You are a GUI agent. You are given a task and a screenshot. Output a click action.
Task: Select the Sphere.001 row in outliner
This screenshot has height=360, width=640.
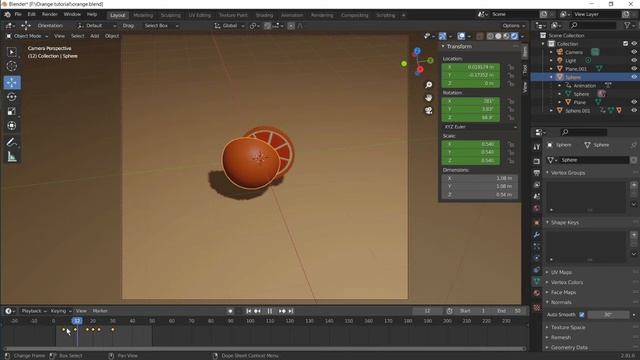point(577,111)
